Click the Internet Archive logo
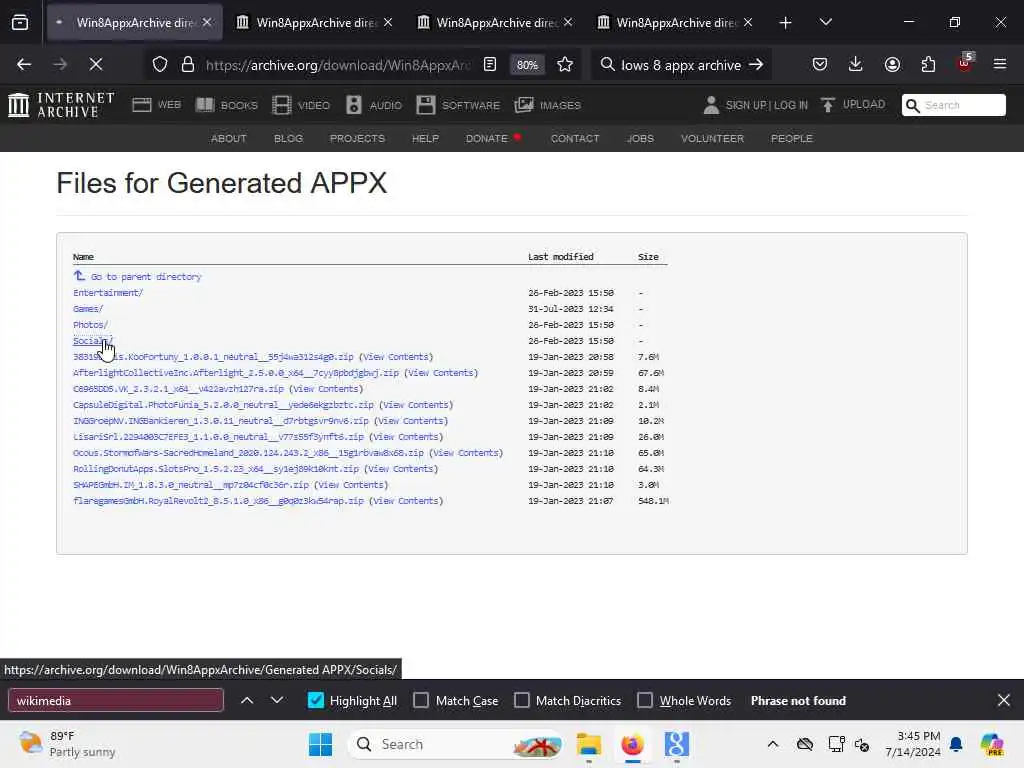 pos(62,104)
